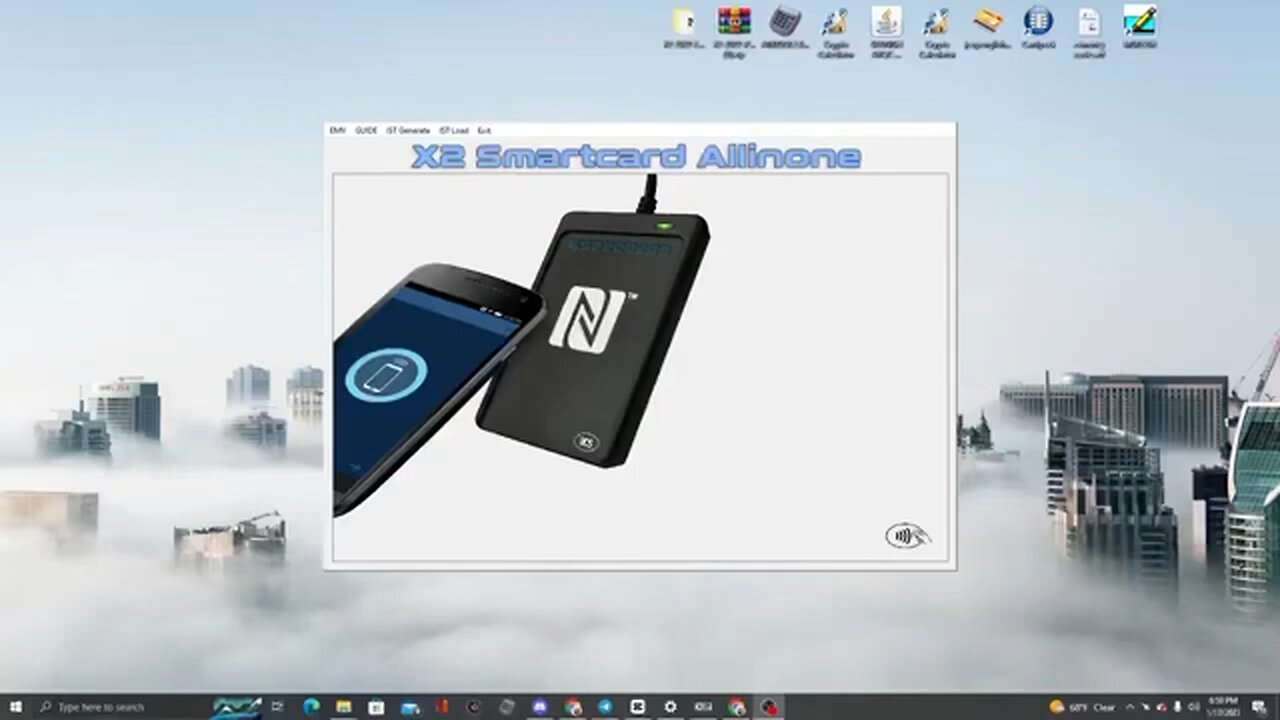
Task: Open the pencil notepad desktop icon
Action: pos(1139,28)
